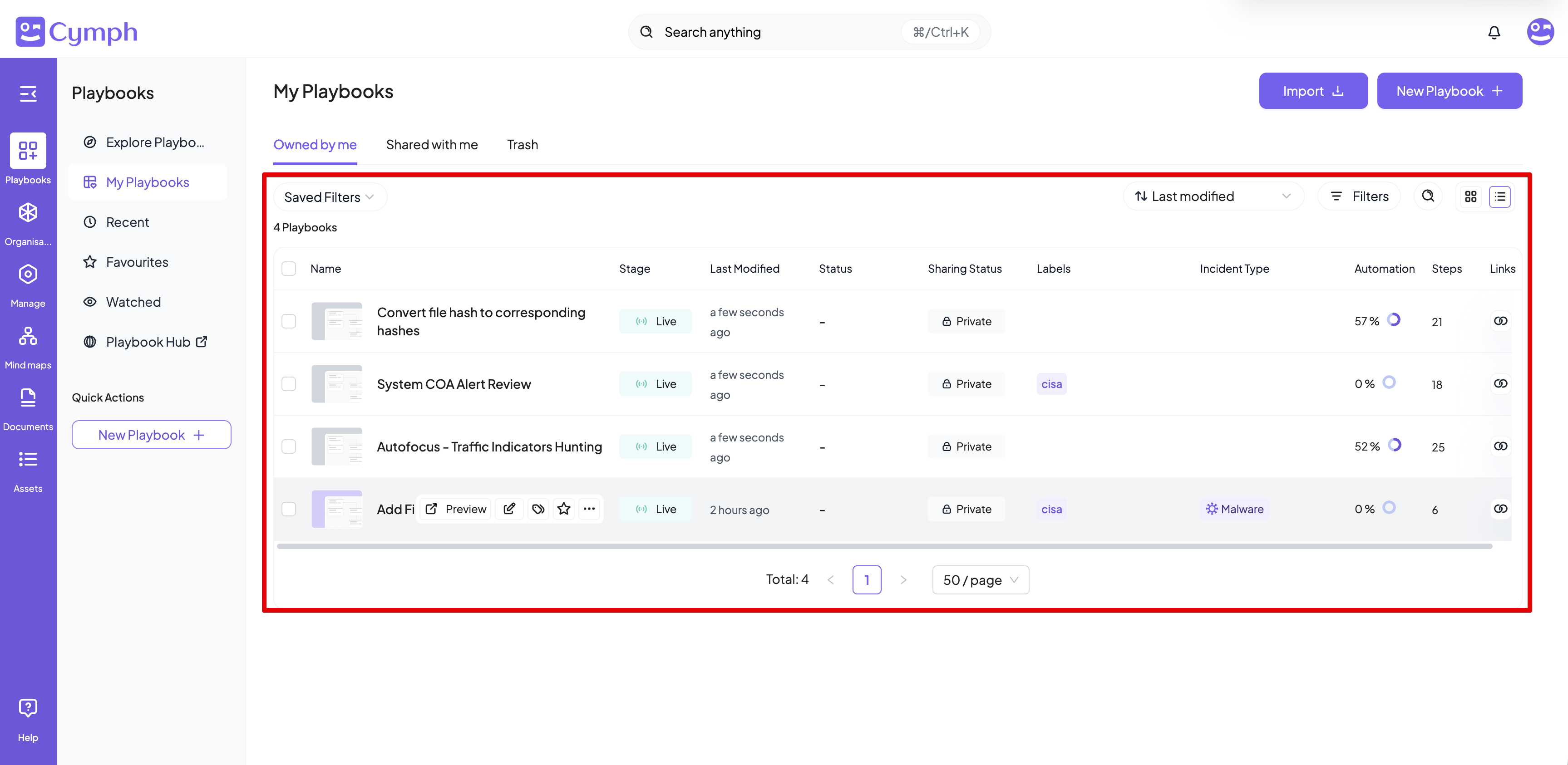
Task: Click the horizontal scrollbar under the table
Action: click(x=884, y=546)
